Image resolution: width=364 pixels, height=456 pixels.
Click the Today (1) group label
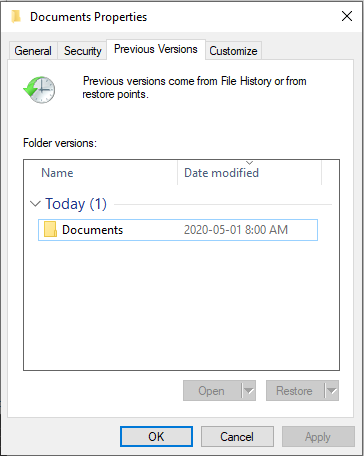(x=76, y=204)
